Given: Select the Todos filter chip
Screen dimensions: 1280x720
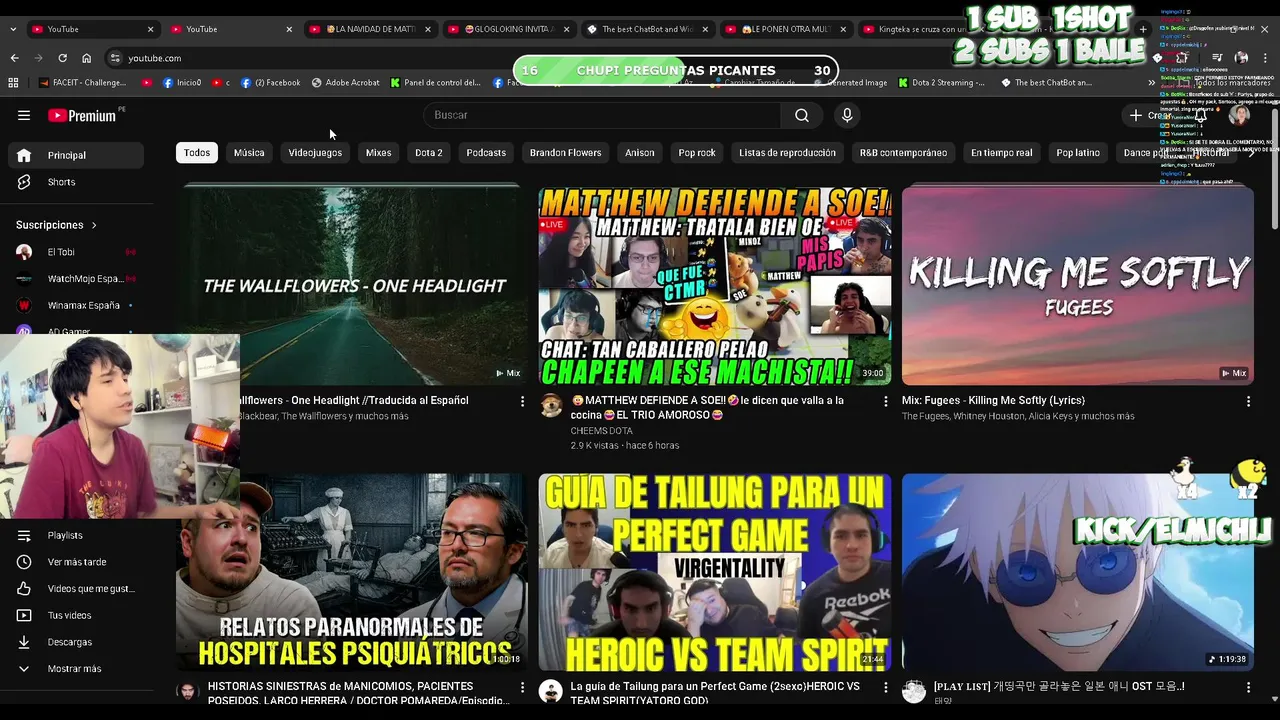Looking at the screenshot, I should 197,153.
